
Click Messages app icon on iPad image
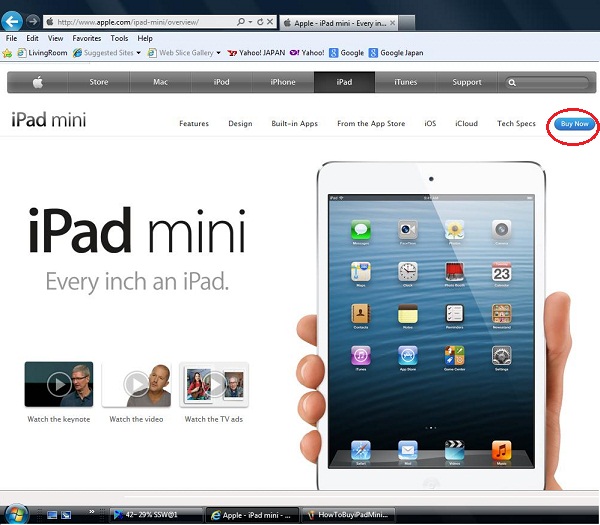point(360,230)
